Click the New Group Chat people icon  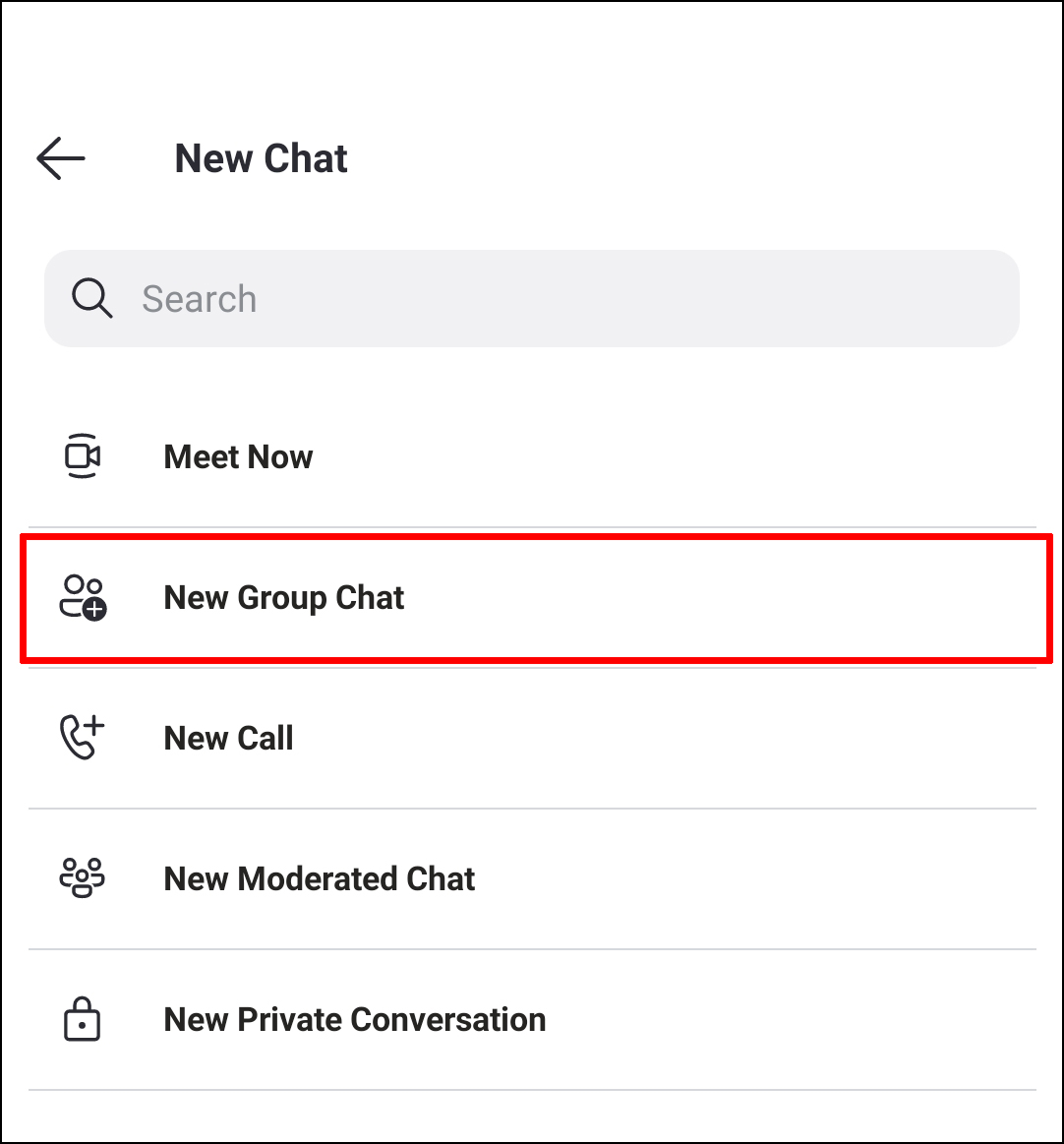coord(83,597)
